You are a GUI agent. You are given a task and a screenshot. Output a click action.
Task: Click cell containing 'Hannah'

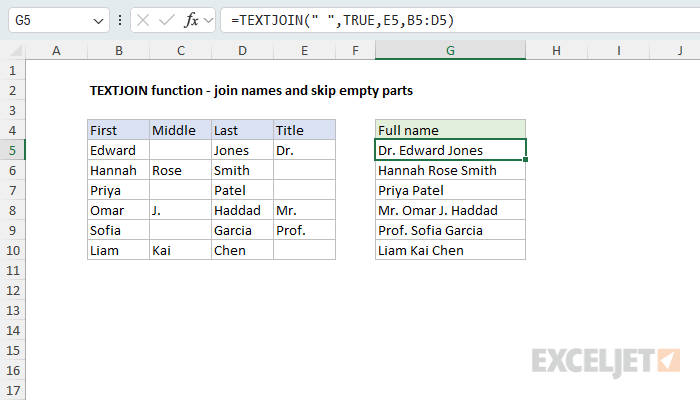119,171
